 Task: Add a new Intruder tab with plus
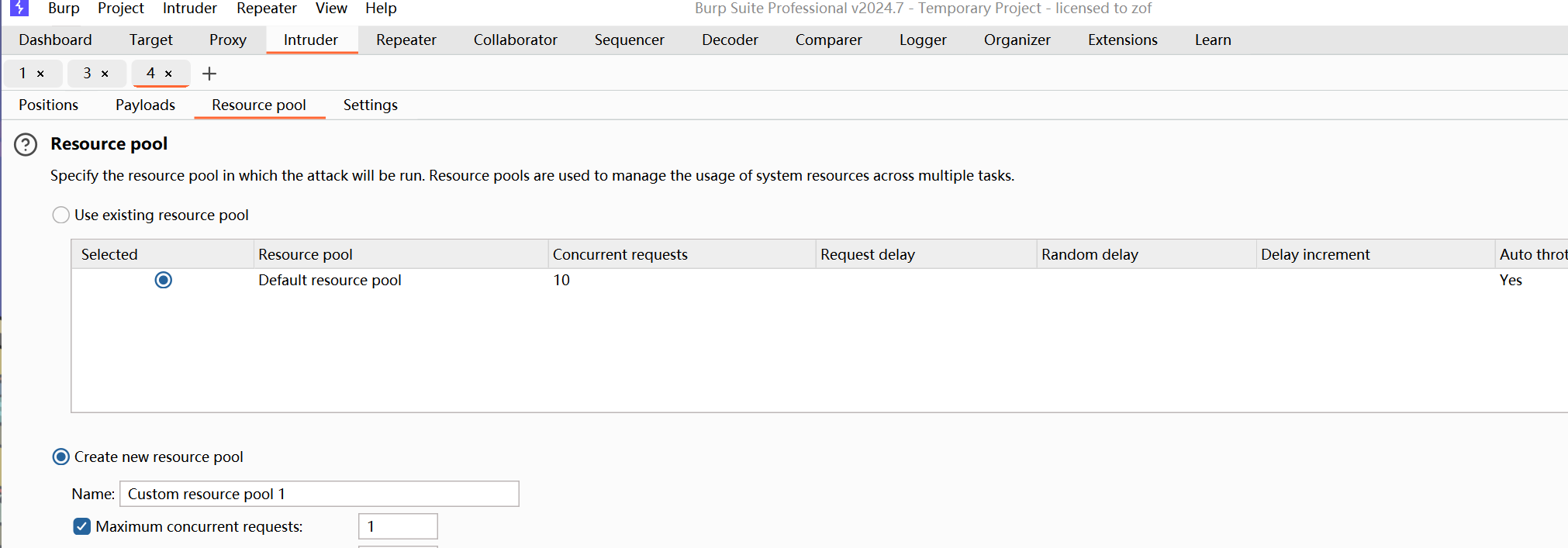click(x=209, y=74)
